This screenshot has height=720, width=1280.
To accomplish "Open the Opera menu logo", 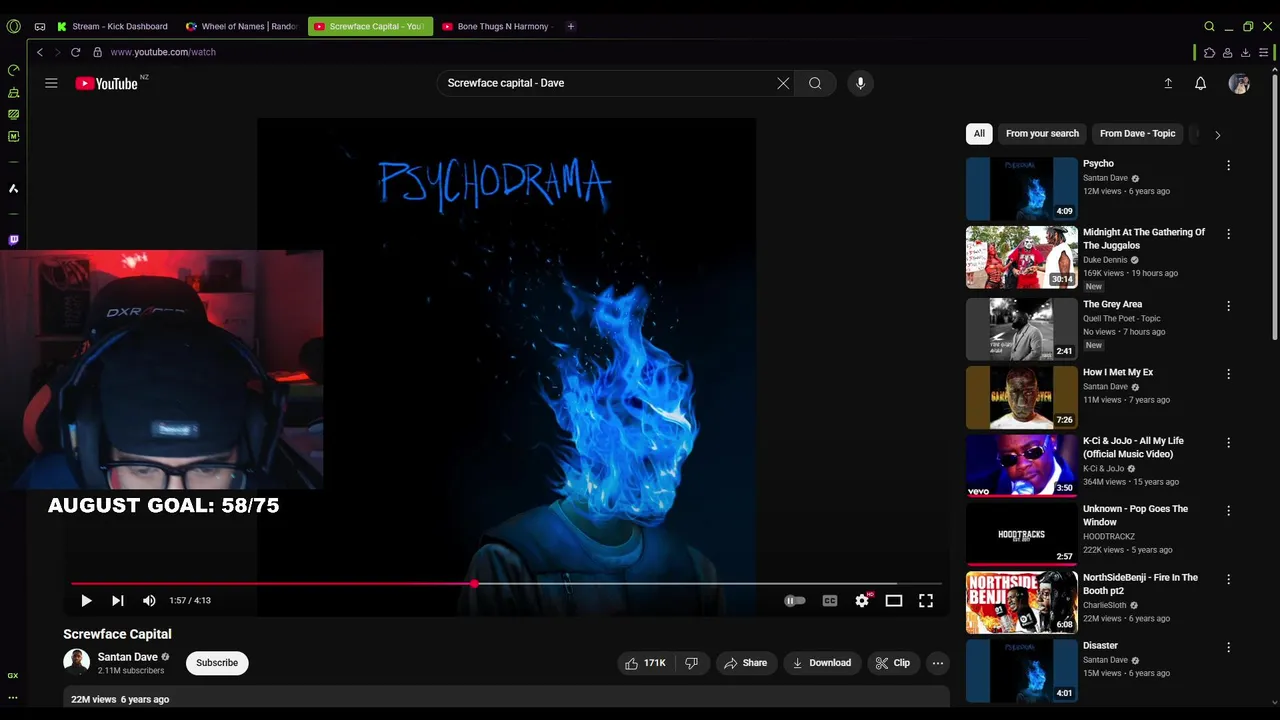I will 13,26.
